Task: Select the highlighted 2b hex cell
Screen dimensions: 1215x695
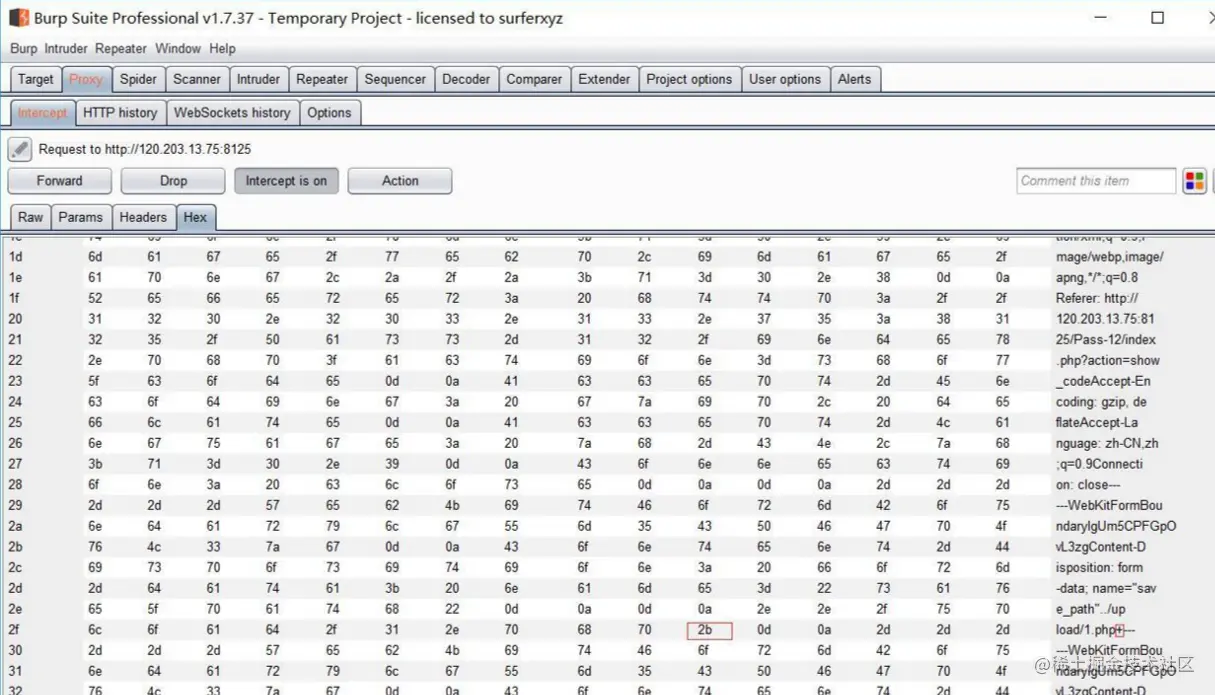Action: 709,630
